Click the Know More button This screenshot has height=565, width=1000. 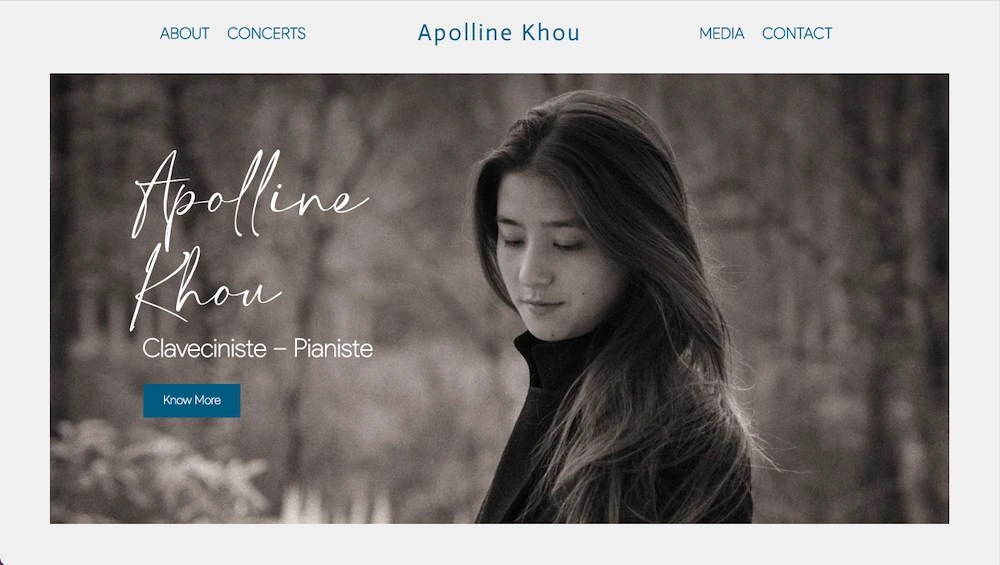191,400
